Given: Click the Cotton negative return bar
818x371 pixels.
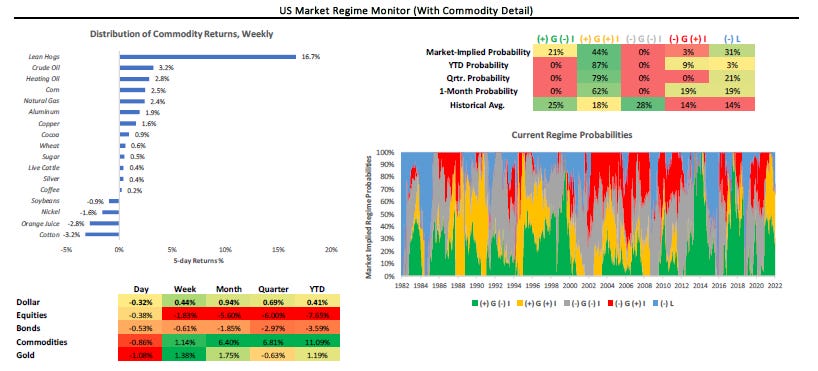Looking at the screenshot, I should [102, 234].
